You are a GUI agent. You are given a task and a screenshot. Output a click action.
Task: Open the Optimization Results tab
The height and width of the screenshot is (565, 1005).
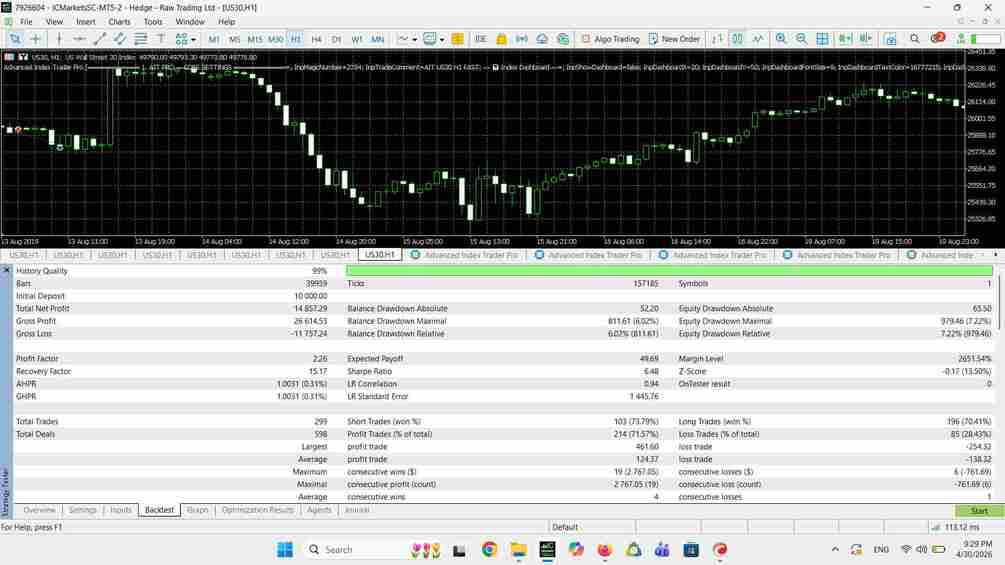(x=258, y=511)
